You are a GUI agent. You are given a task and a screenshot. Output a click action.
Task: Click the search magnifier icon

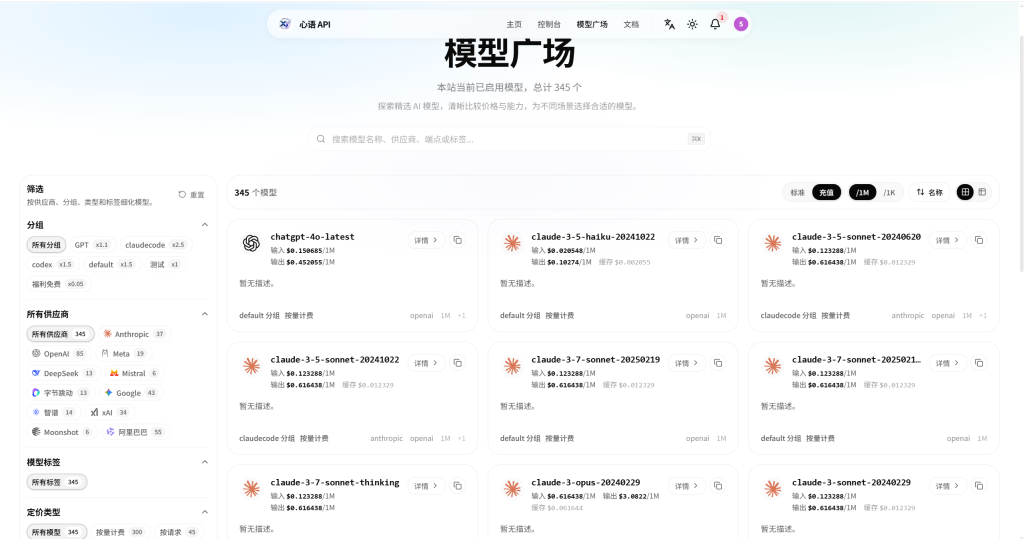[x=321, y=139]
